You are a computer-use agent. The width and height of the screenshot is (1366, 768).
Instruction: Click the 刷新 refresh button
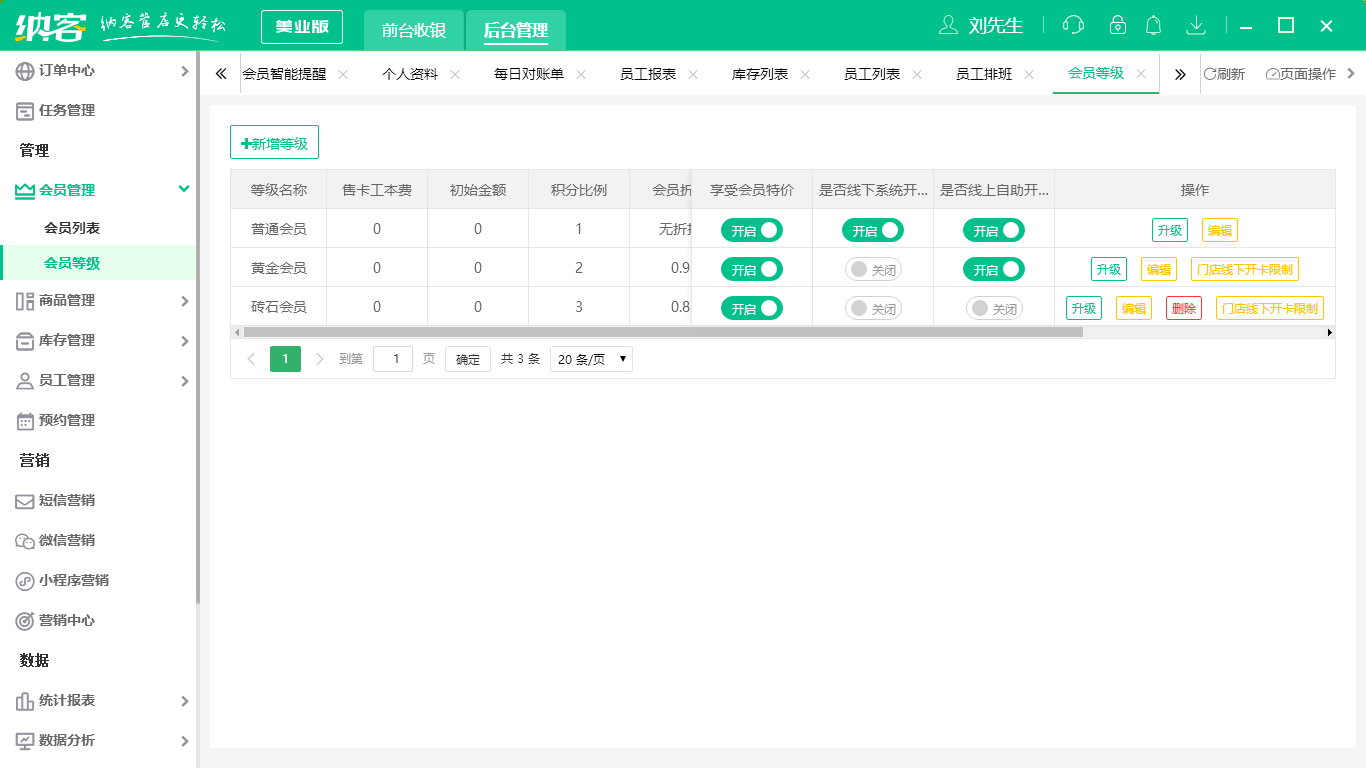click(x=1224, y=74)
